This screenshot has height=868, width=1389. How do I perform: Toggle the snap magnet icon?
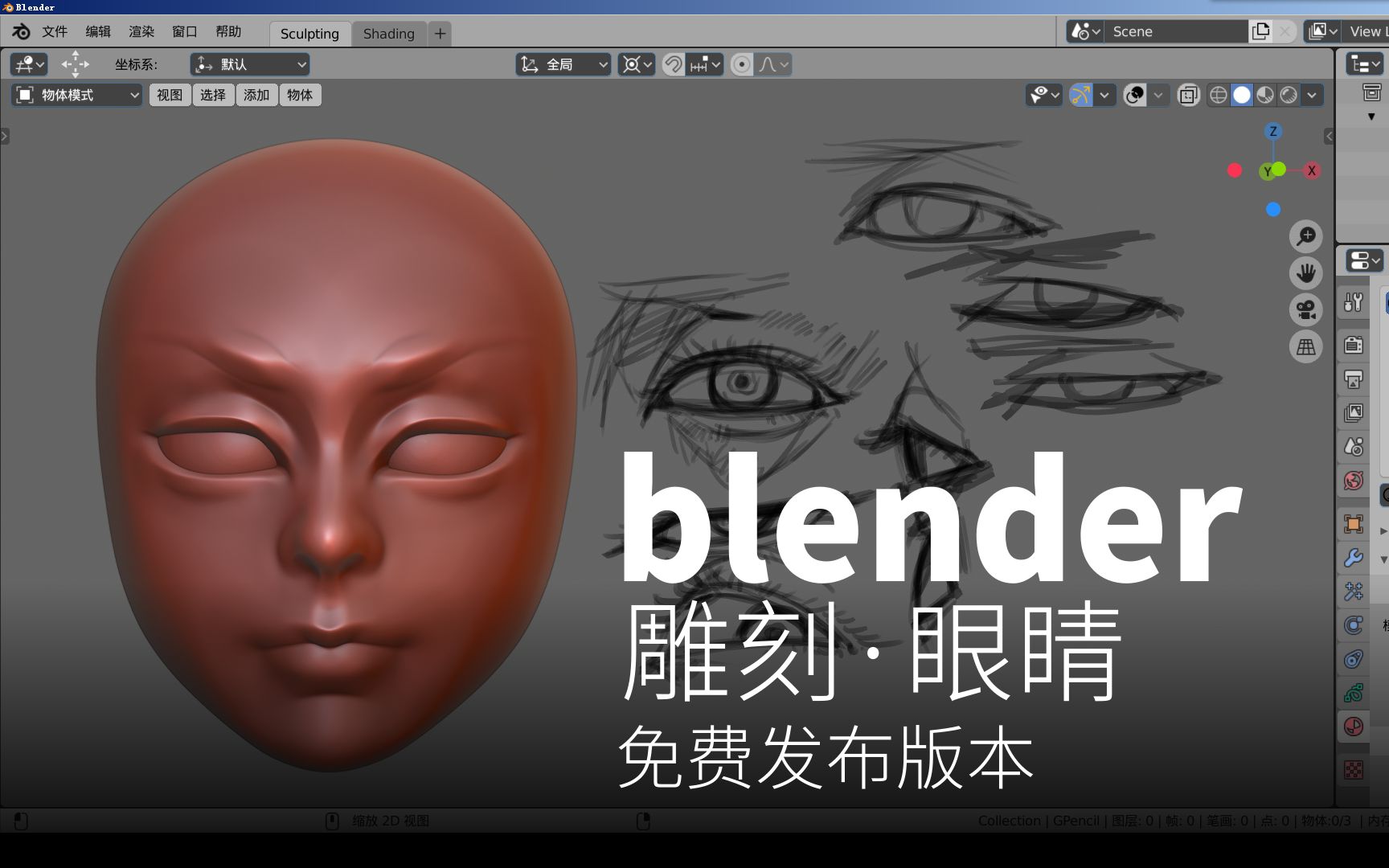click(674, 64)
